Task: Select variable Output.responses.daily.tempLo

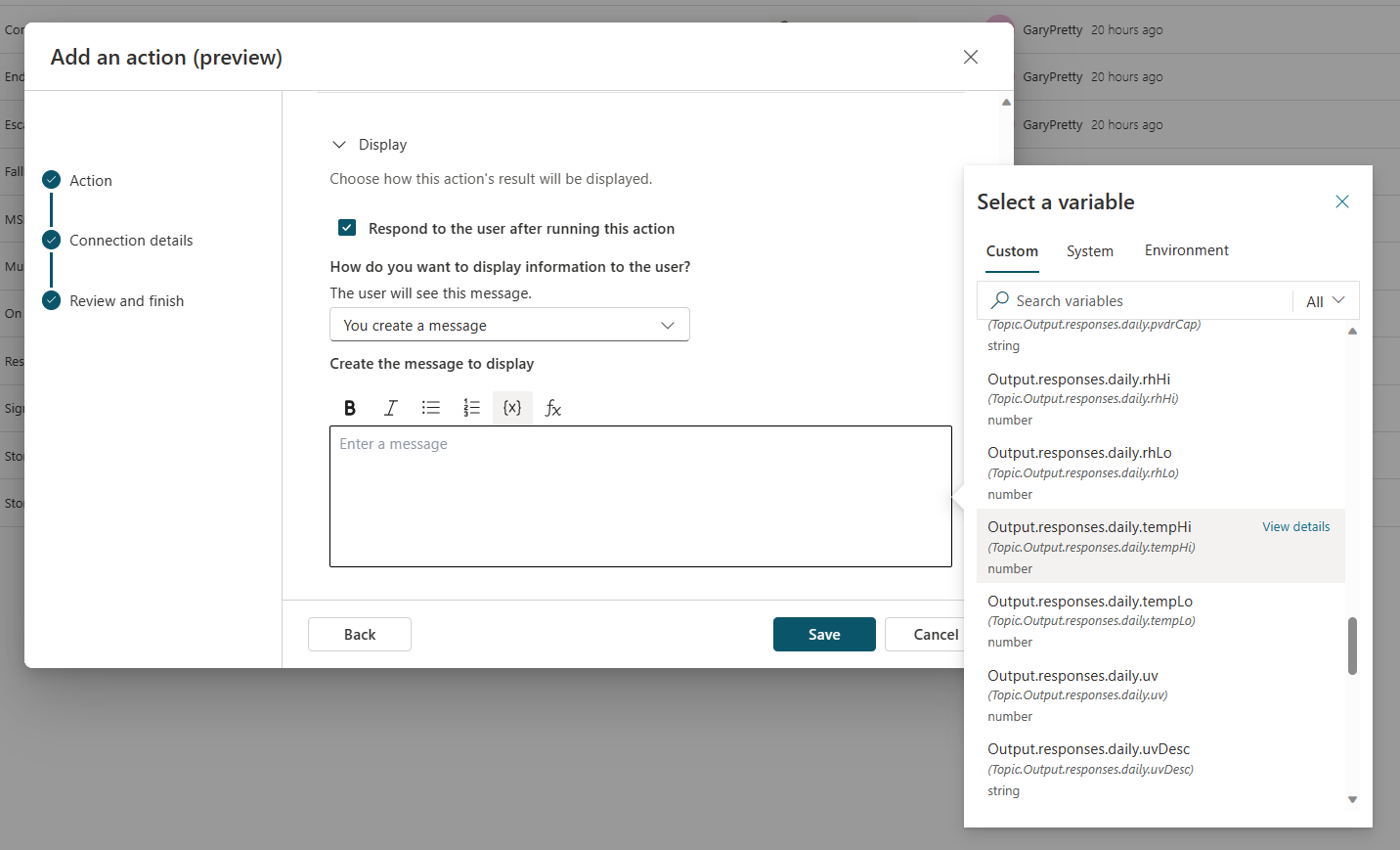Action: tap(1160, 620)
